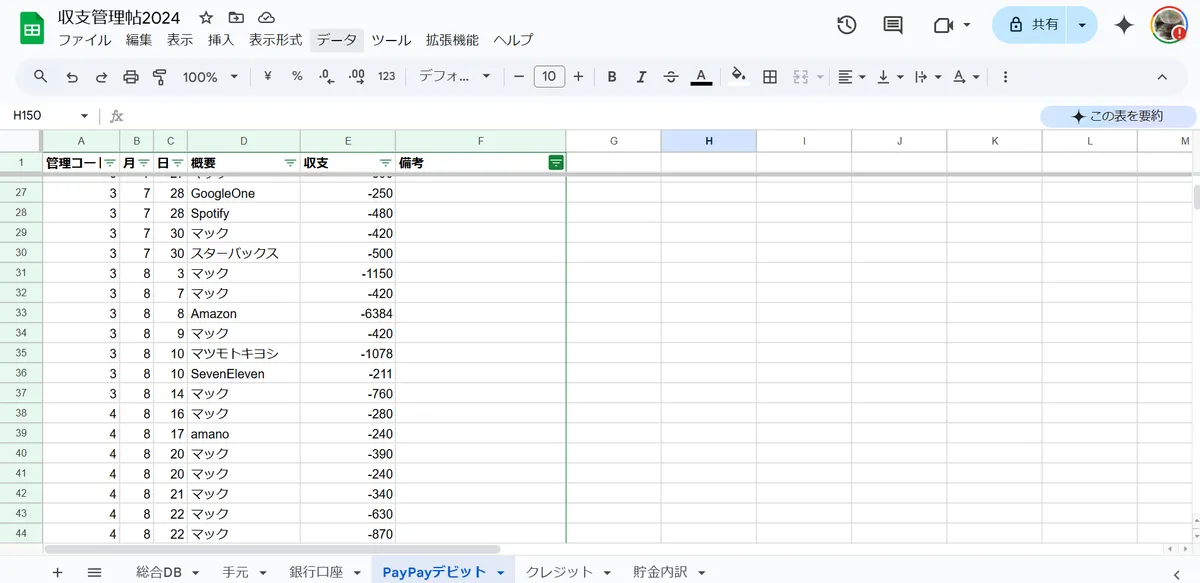The width and height of the screenshot is (1200, 583).
Task: Click the Gemini sparkle icon
Action: click(1124, 25)
